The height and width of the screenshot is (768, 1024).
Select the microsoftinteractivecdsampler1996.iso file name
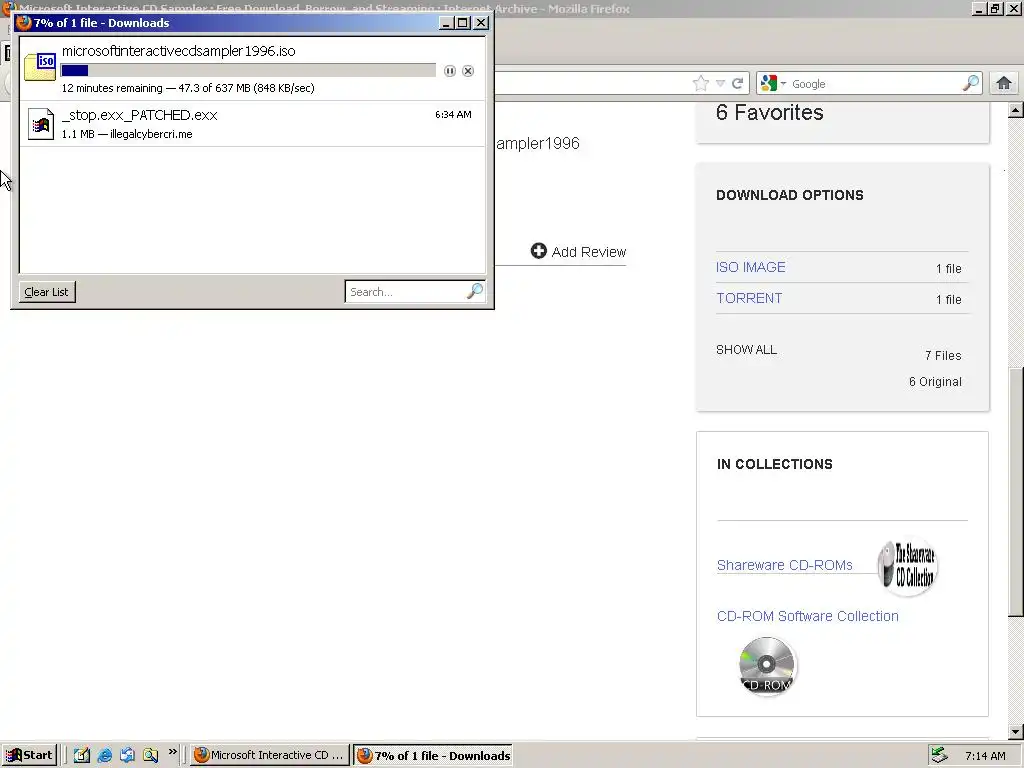point(178,51)
